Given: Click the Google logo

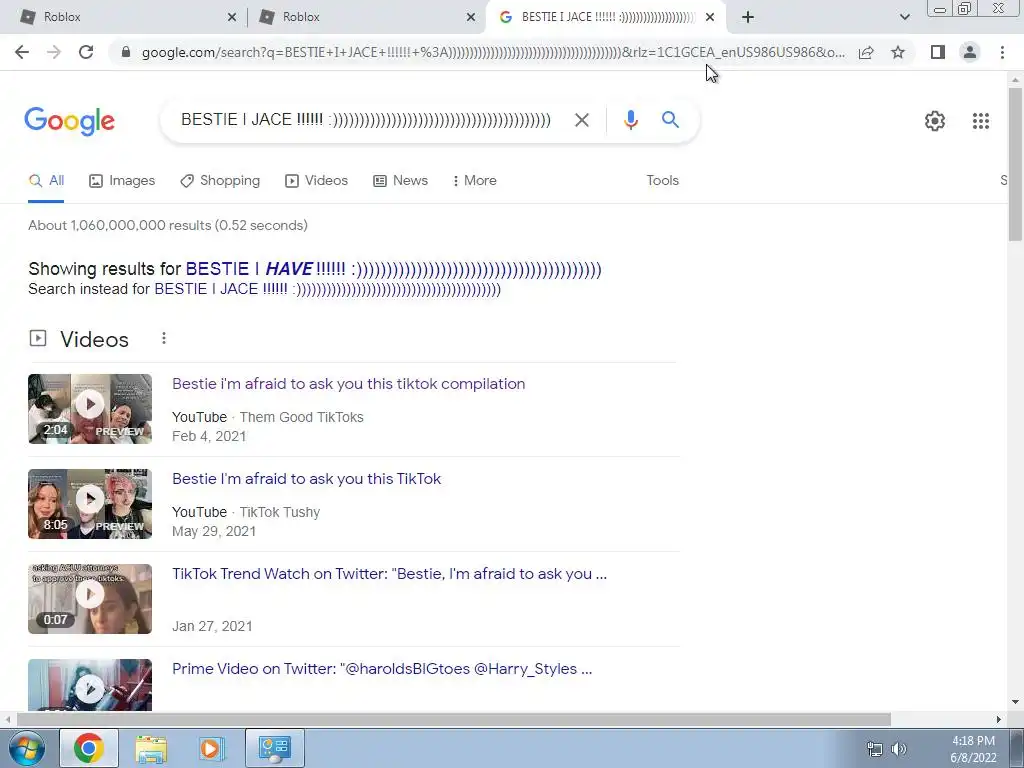Looking at the screenshot, I should coord(70,121).
